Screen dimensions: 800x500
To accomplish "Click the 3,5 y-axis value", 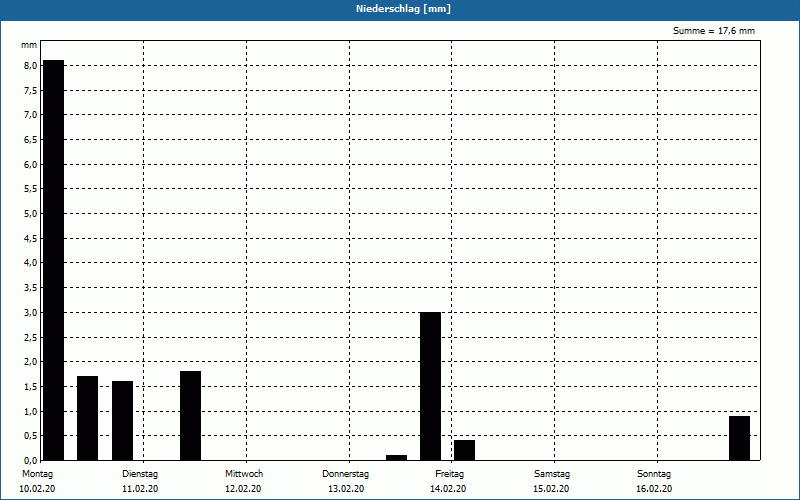I will [x=30, y=288].
